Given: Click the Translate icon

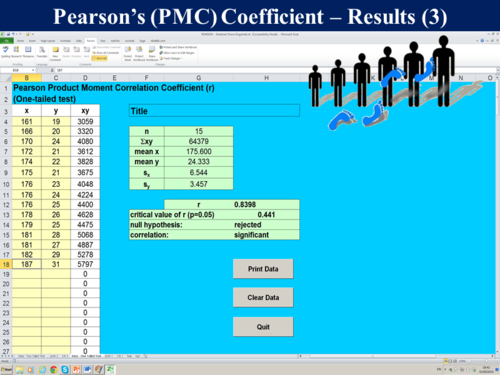Looking at the screenshot, I should coord(42,51).
